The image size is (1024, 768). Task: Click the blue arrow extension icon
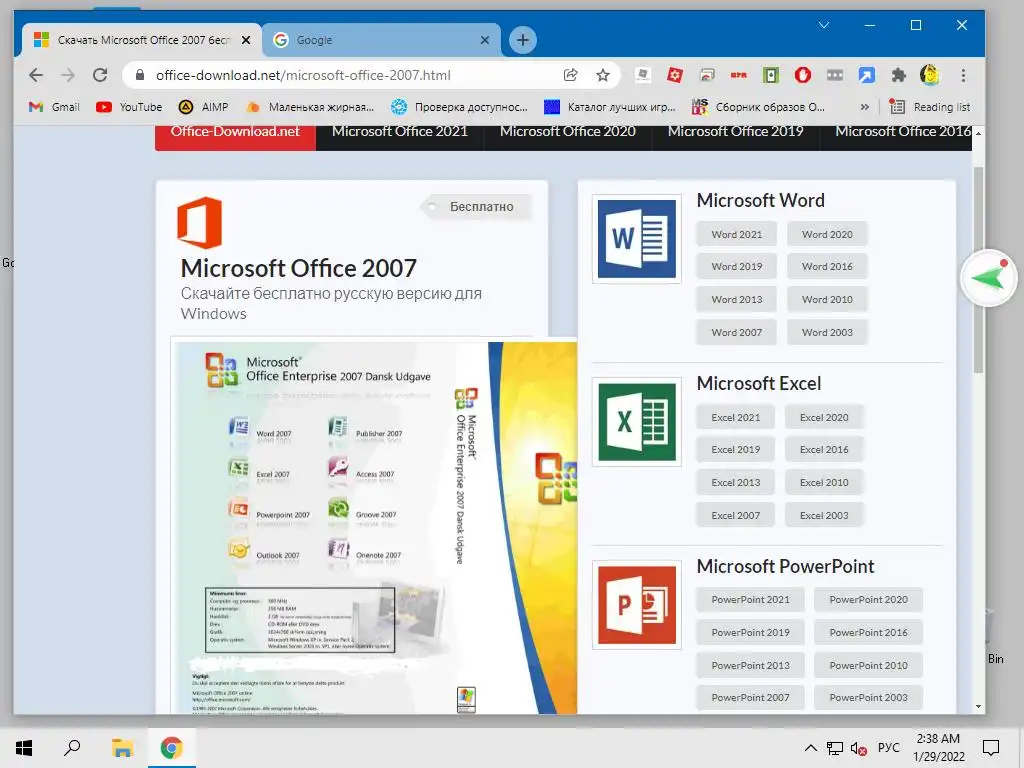point(867,75)
